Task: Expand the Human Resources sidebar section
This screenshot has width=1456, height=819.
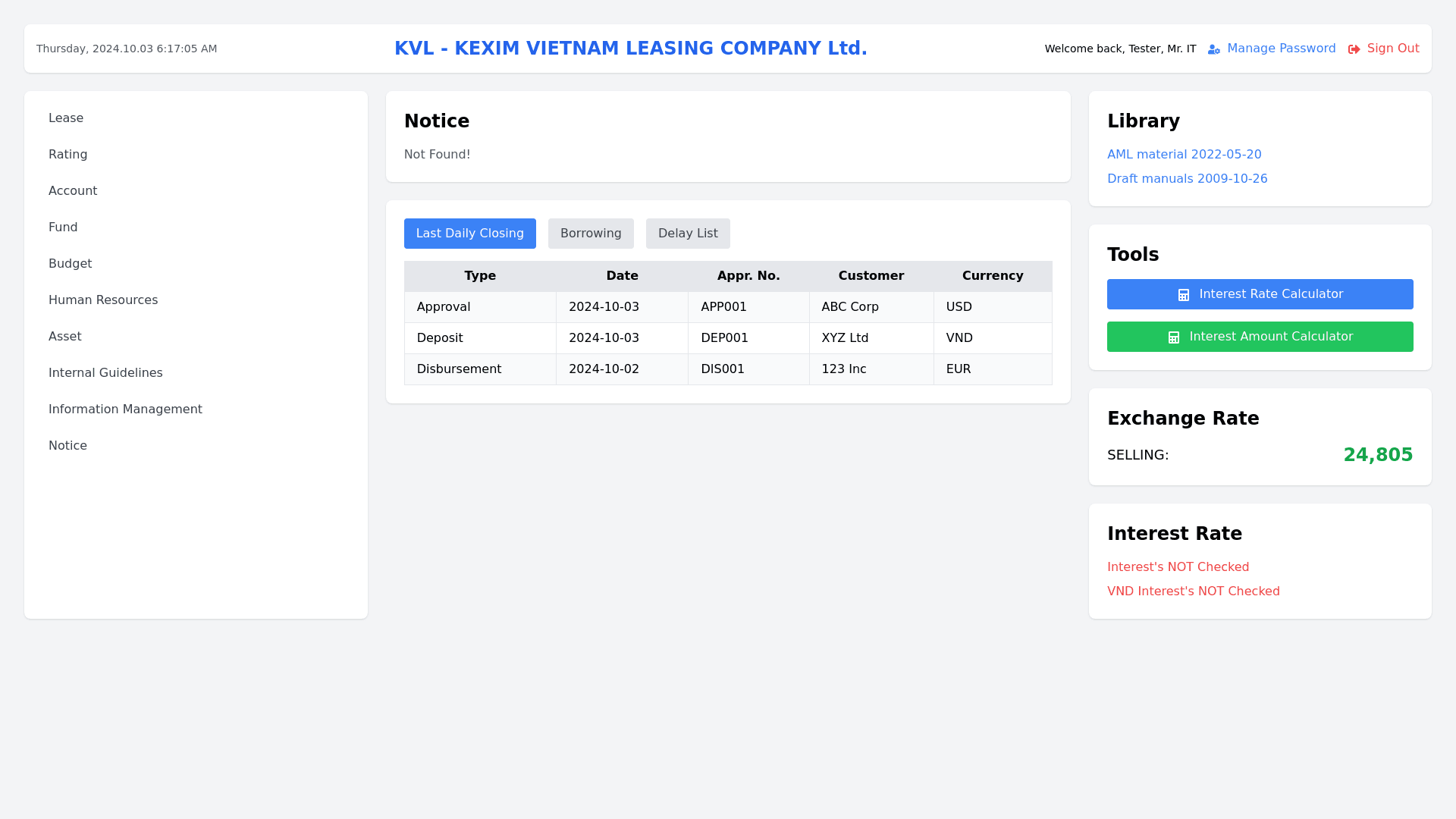Action: pos(103,300)
